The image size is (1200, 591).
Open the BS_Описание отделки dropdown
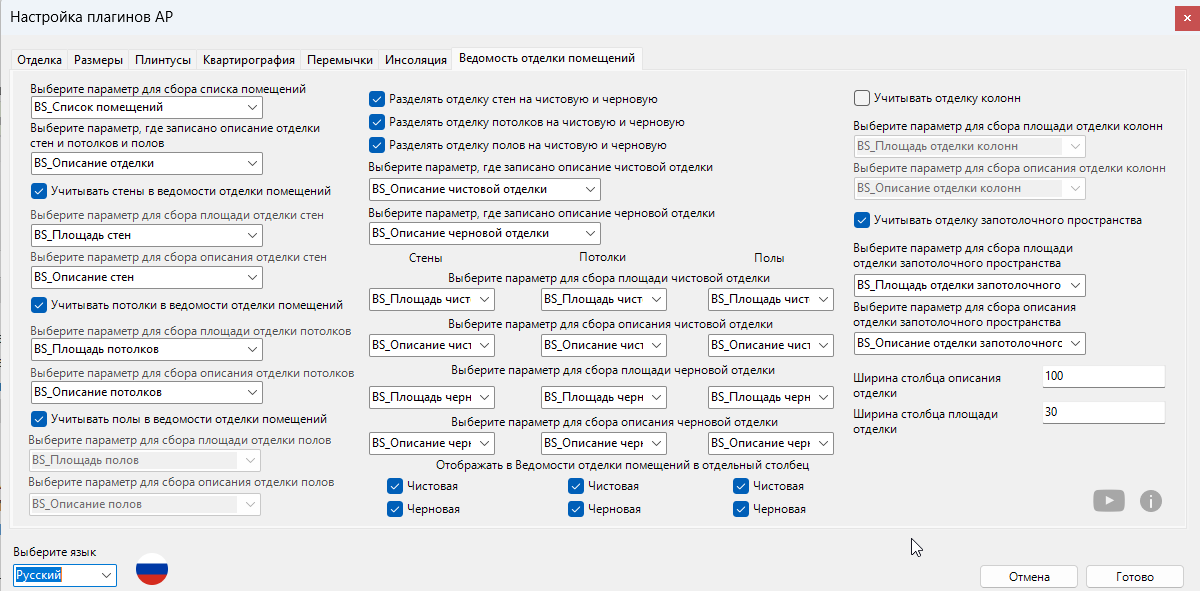(146, 163)
